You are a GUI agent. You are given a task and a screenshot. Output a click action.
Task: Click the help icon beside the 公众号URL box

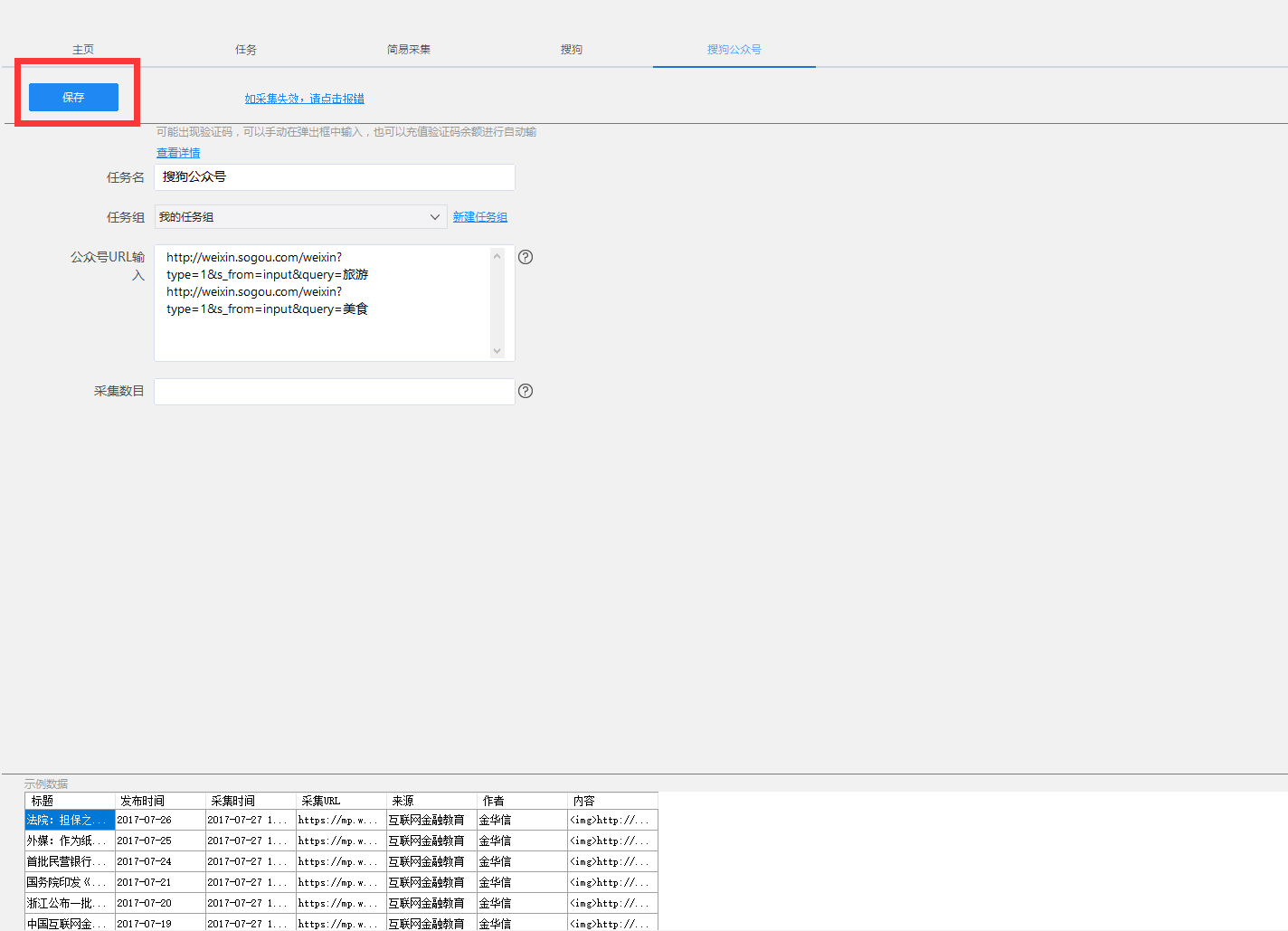pyautogui.click(x=526, y=257)
